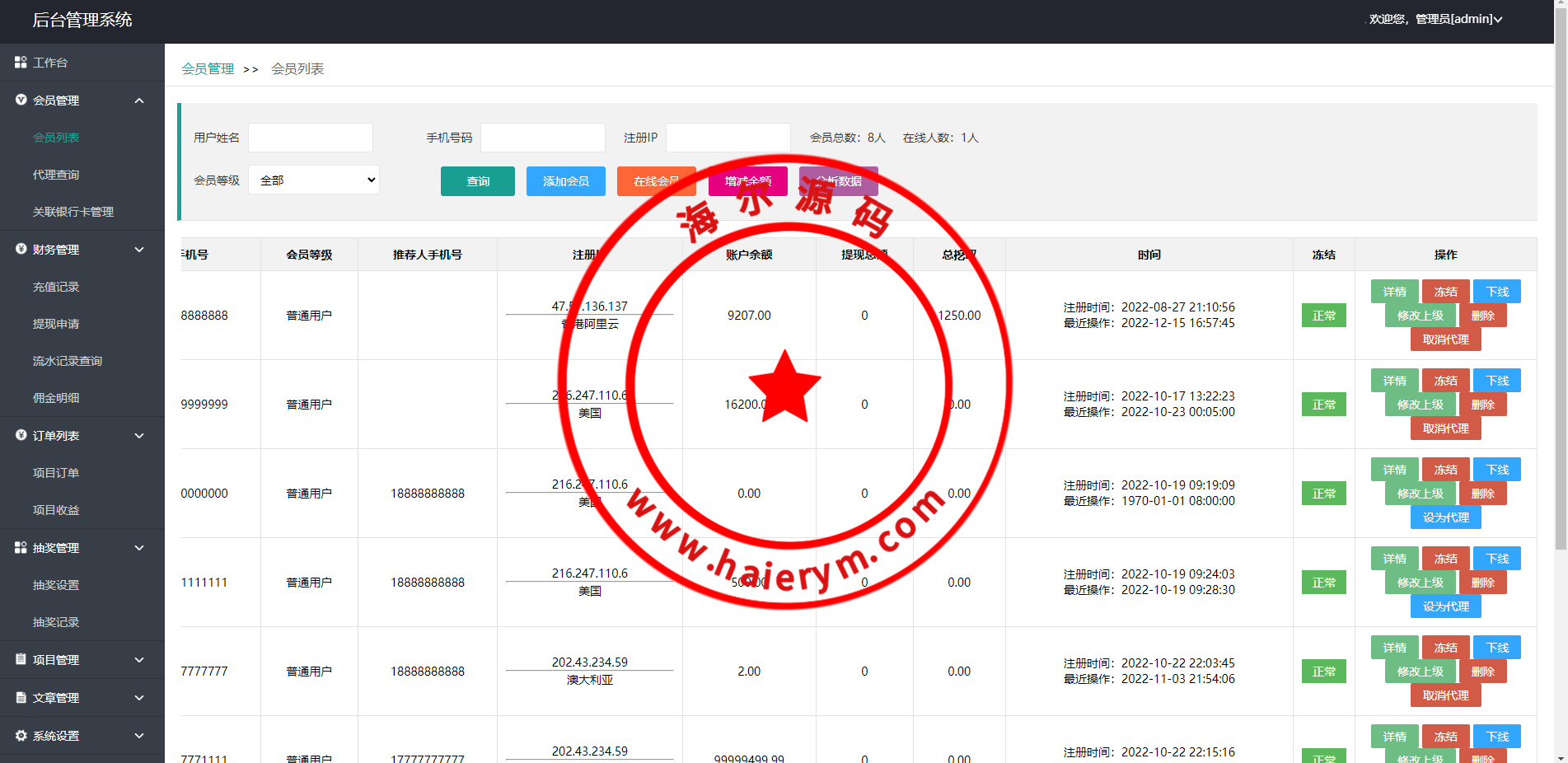Click the blue 添加会员 button
The width and height of the screenshot is (1568, 763).
(x=565, y=181)
